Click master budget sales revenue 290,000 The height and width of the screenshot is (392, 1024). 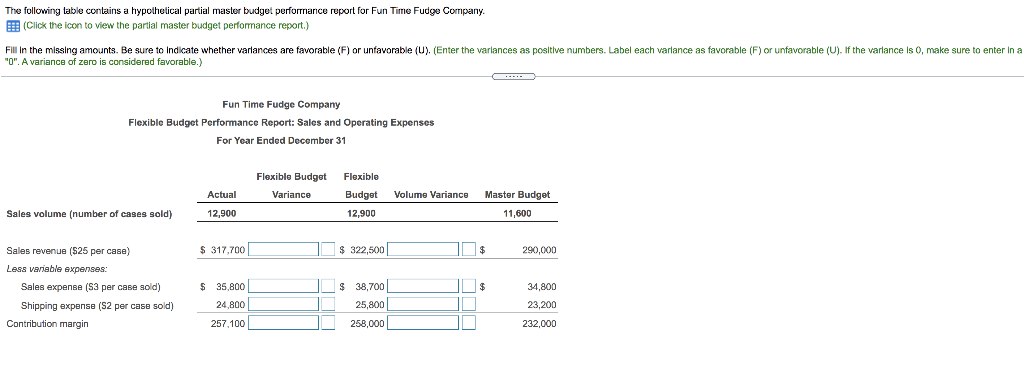(539, 250)
